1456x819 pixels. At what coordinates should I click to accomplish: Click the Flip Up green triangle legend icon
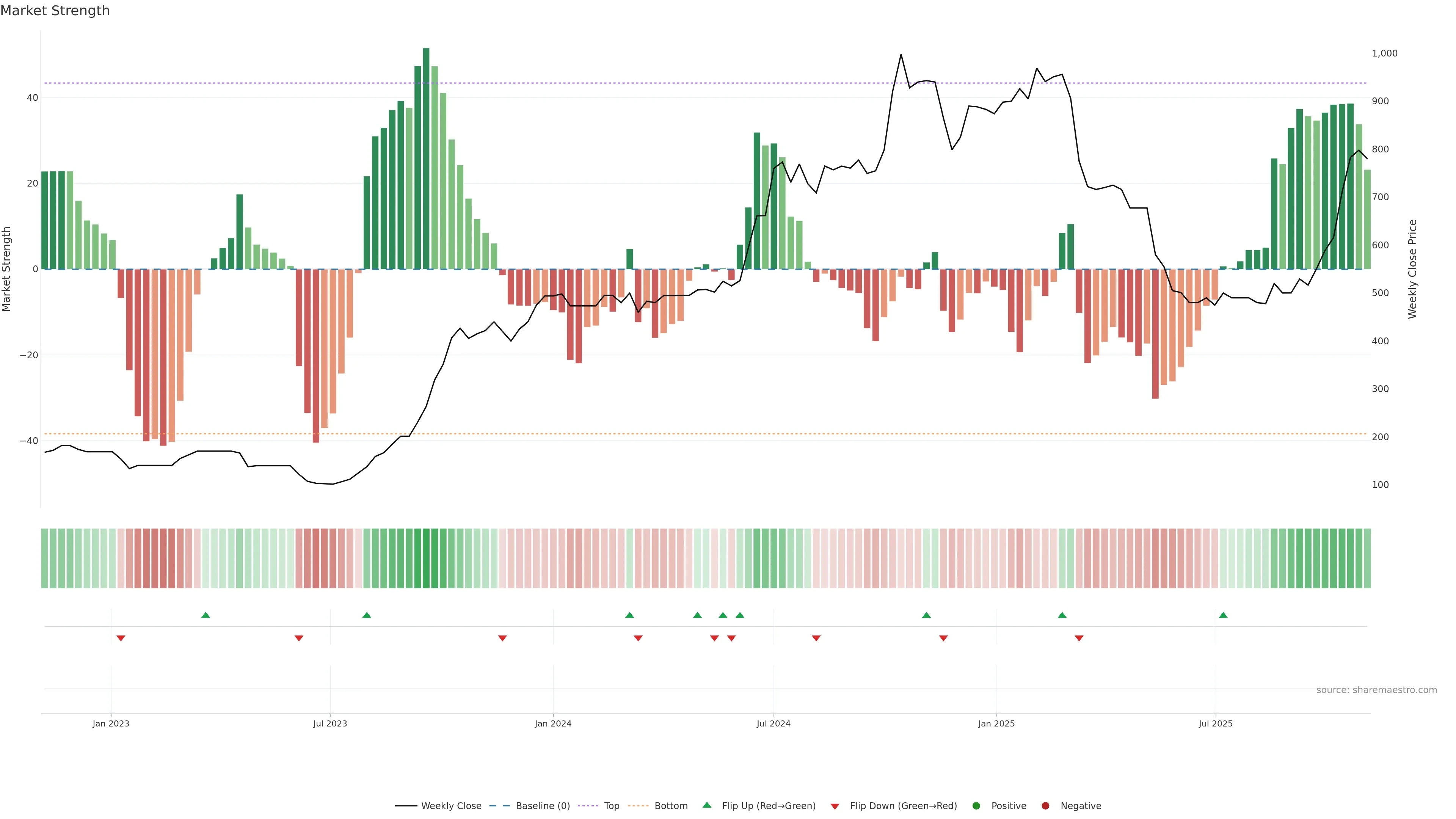[x=706, y=805]
